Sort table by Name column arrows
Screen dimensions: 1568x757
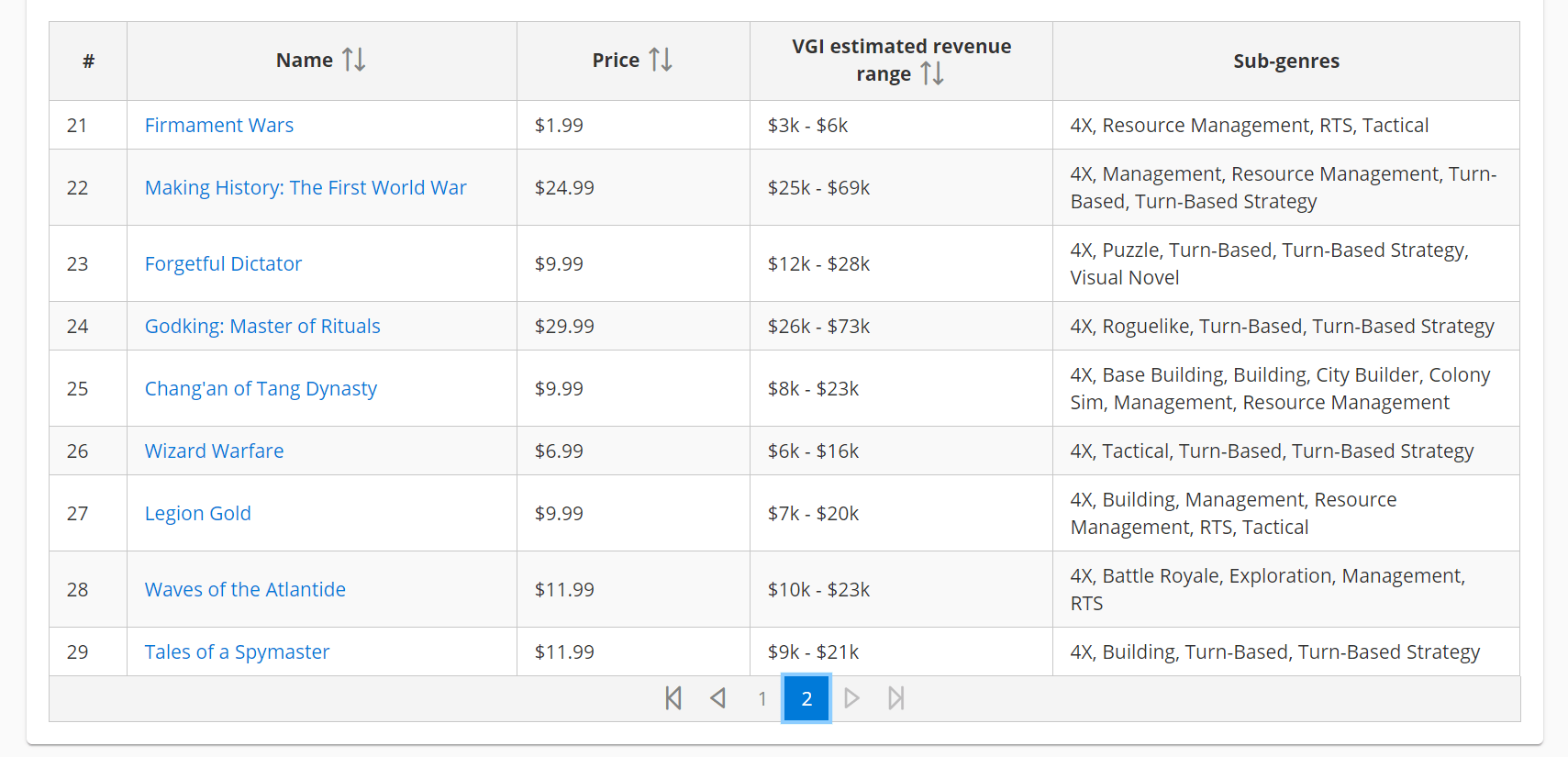click(x=354, y=60)
